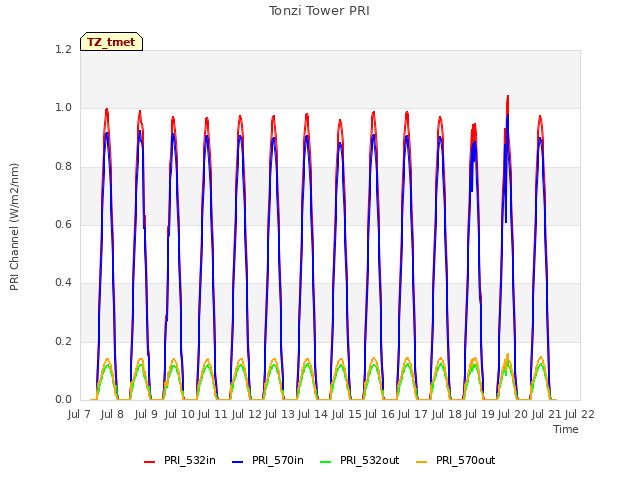Click the Jul 8 x-axis tick label

pos(112,415)
